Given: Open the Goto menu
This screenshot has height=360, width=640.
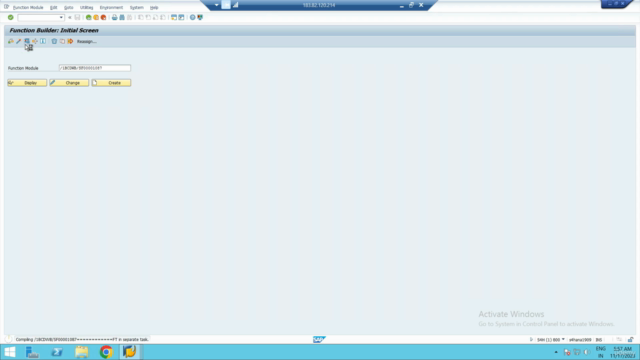Looking at the screenshot, I should (x=69, y=7).
